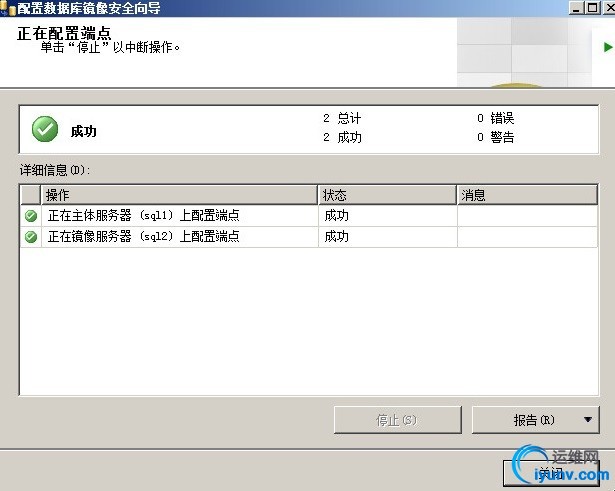615x491 pixels.
Task: Click the large green success checkmark icon
Action: pos(45,129)
